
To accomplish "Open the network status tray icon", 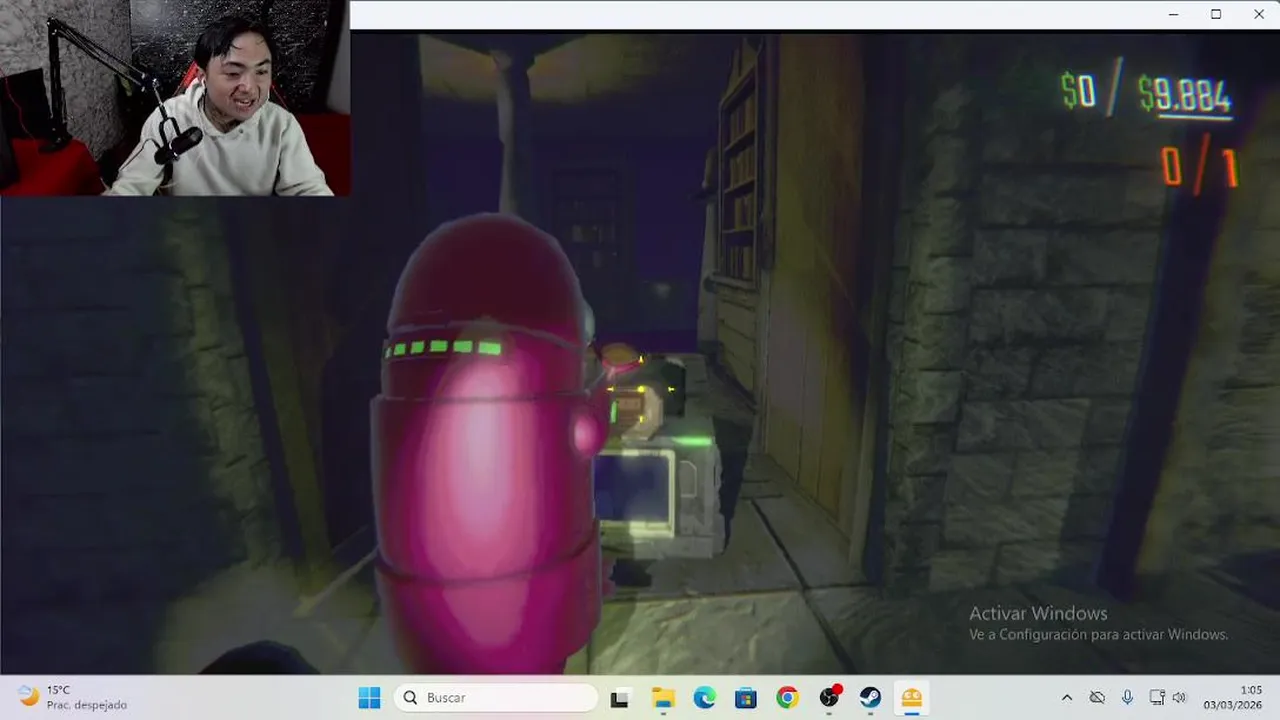I will [x=1157, y=698].
